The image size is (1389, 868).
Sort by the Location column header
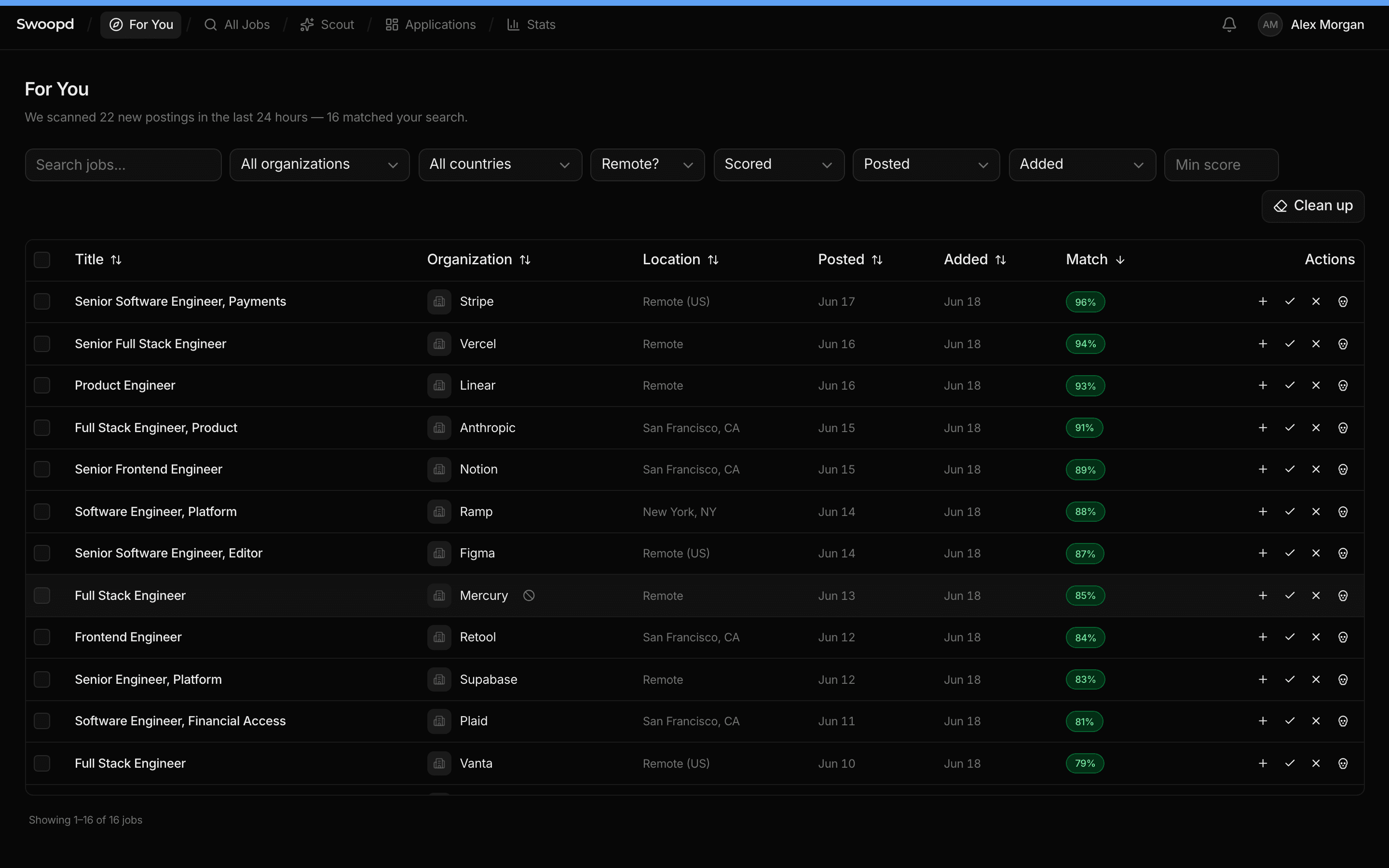[681, 259]
